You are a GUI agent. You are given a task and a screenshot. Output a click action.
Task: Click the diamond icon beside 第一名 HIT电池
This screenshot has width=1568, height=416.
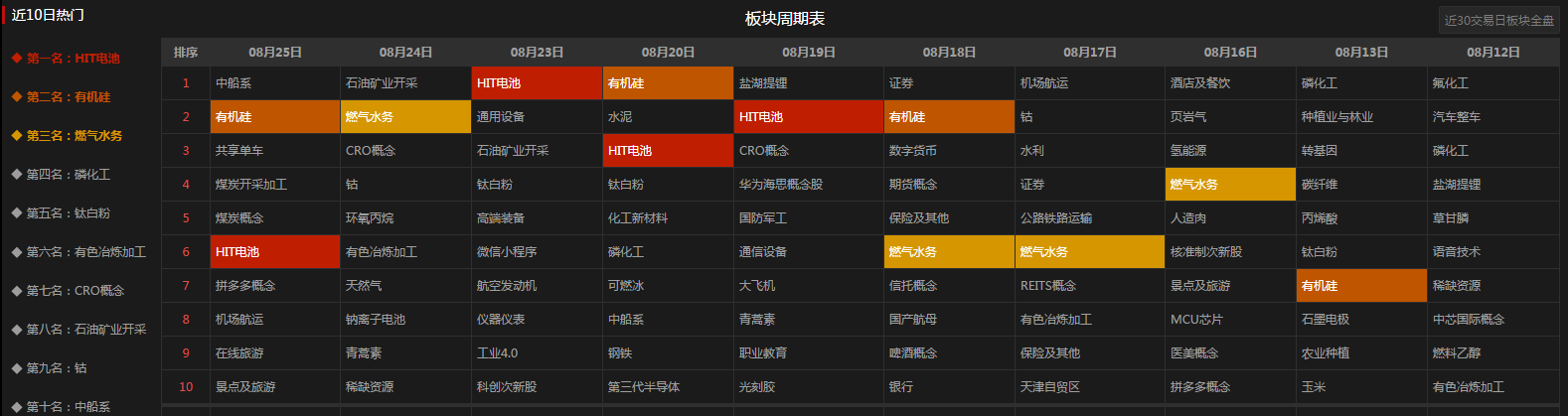16,59
